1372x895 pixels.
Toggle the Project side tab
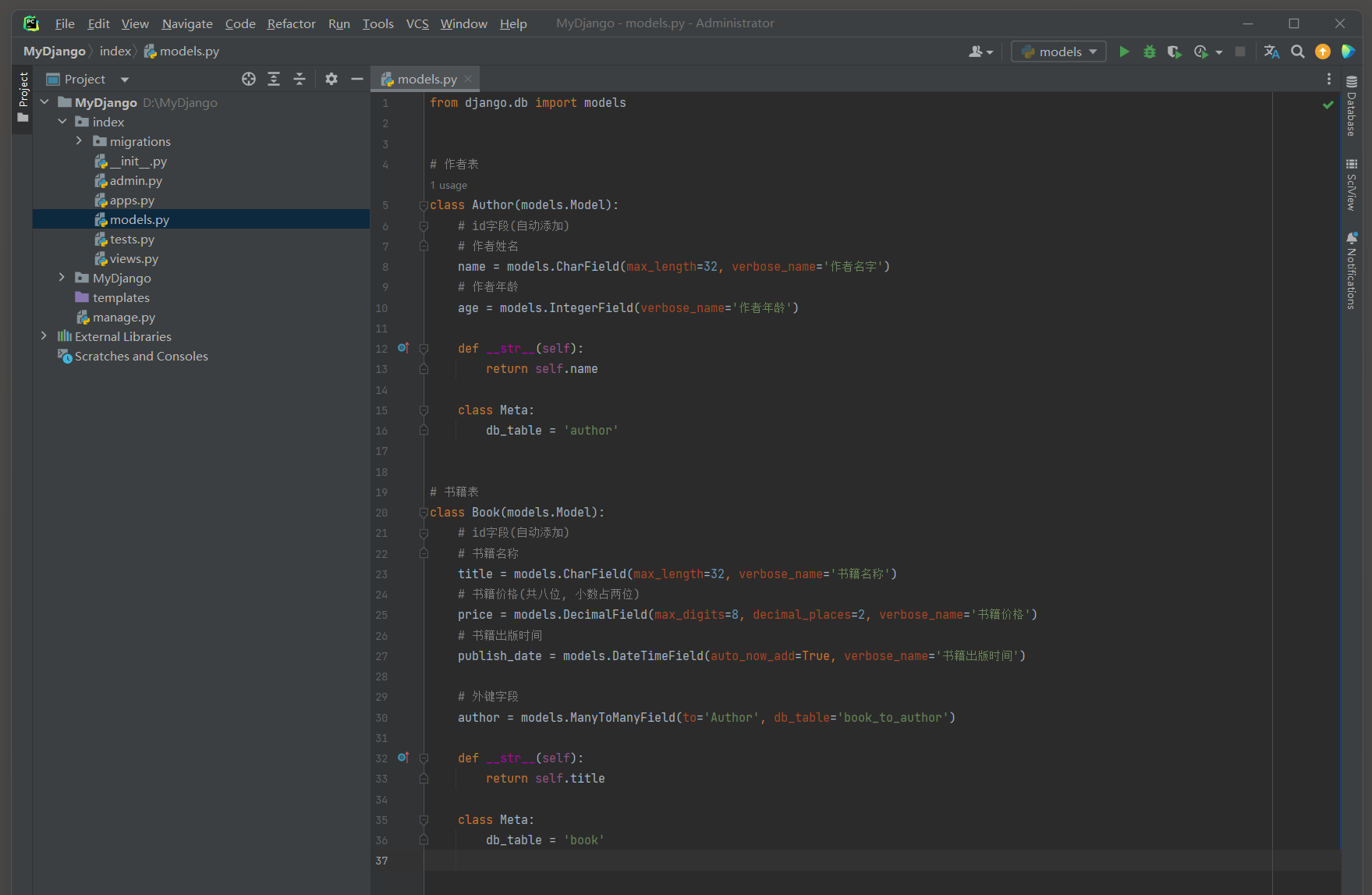click(x=23, y=98)
